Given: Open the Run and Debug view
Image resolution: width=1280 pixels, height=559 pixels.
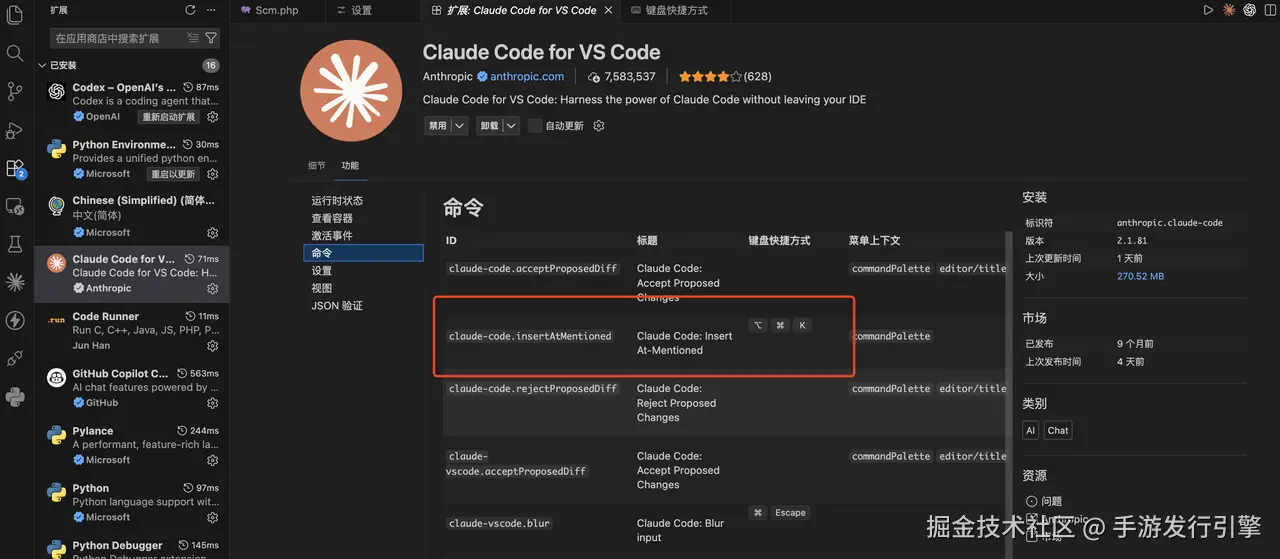Looking at the screenshot, I should [15, 130].
